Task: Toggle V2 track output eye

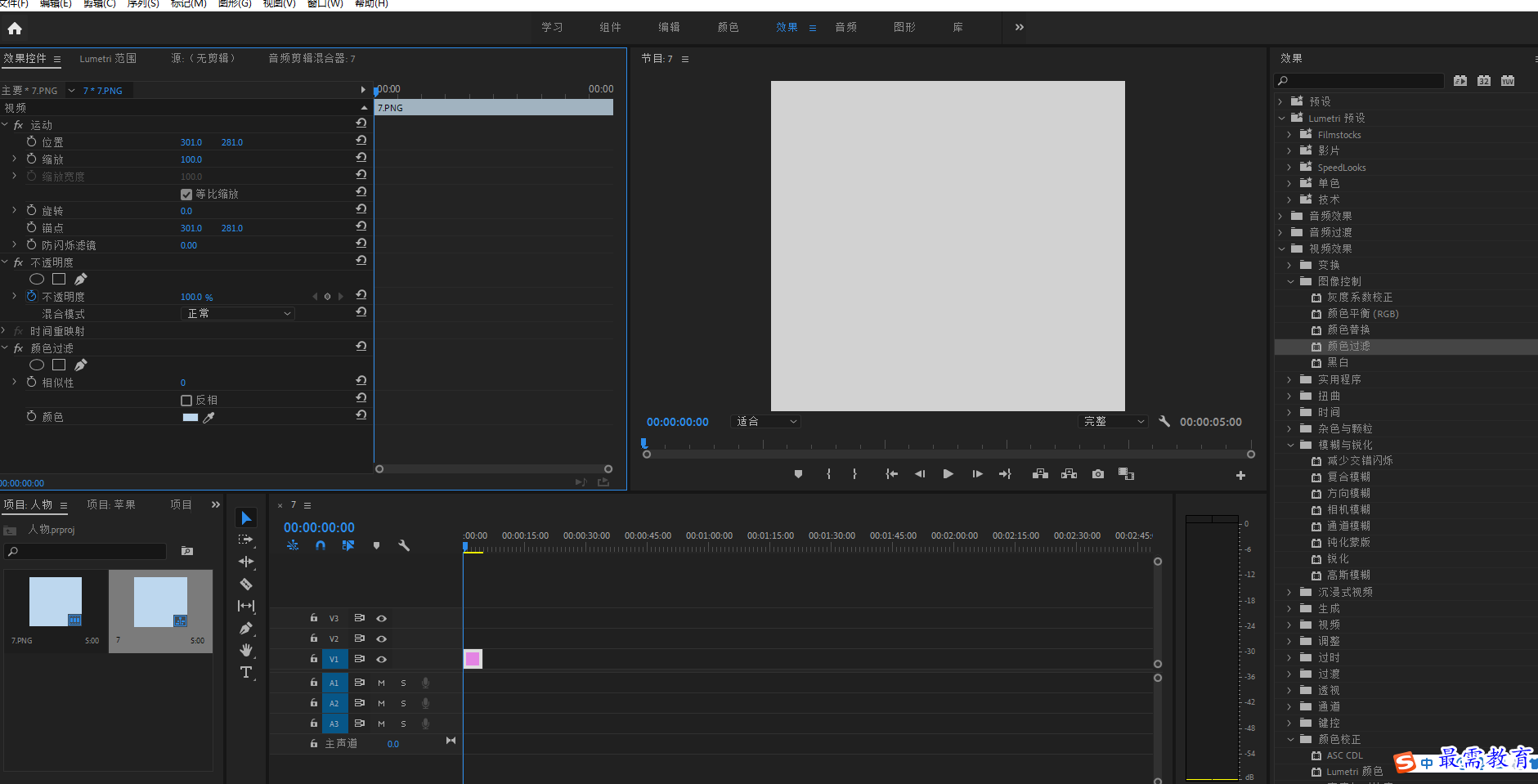Action: [381, 639]
